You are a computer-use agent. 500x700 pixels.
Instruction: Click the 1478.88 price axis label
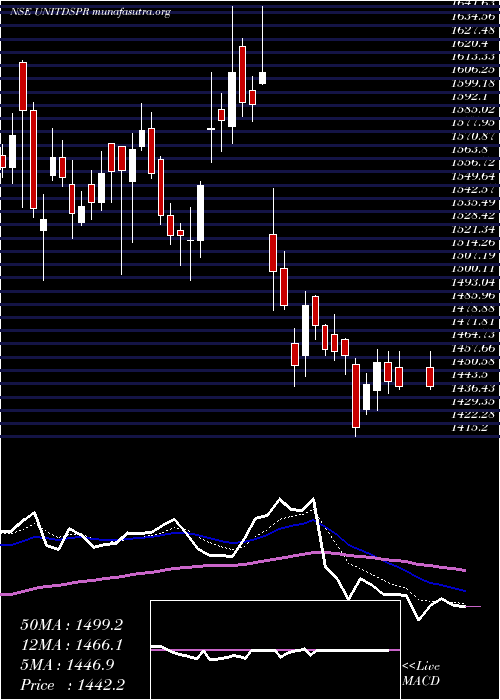coord(474,308)
